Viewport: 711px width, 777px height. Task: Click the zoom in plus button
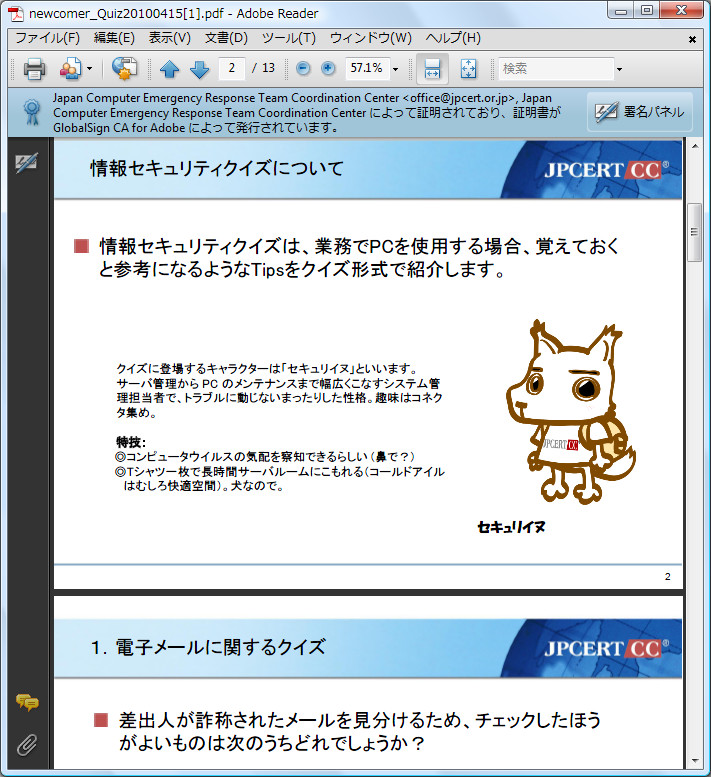coord(328,68)
